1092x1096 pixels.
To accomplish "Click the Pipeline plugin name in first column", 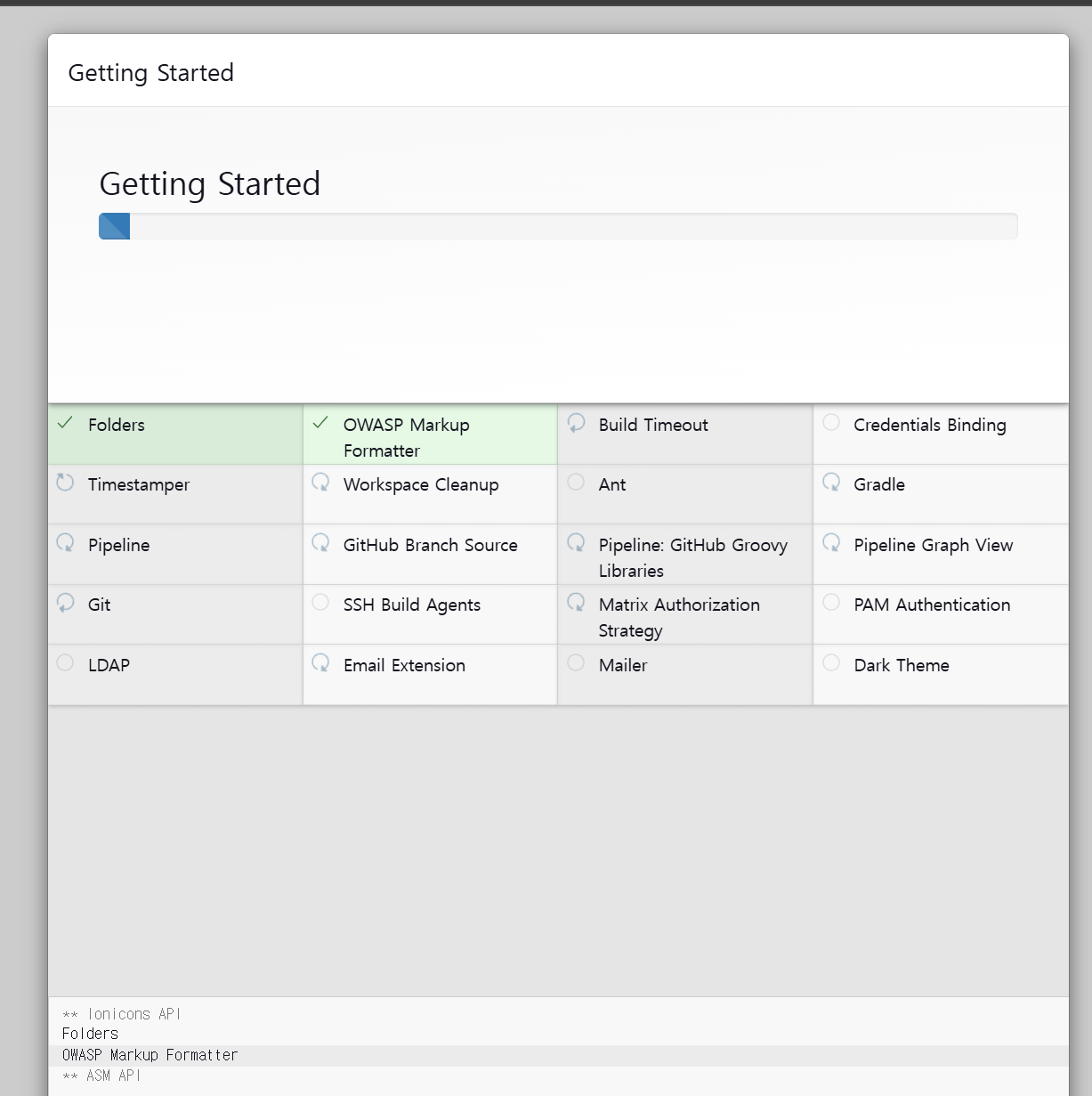I will pyautogui.click(x=118, y=546).
